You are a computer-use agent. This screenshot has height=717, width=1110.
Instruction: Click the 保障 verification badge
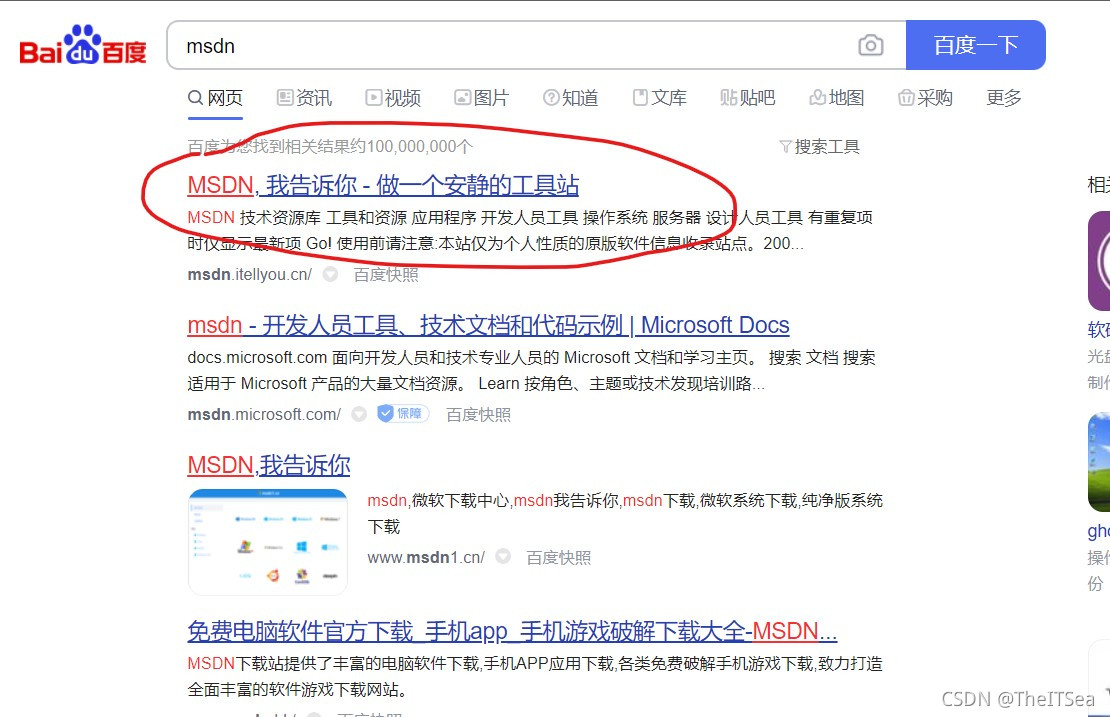(403, 413)
